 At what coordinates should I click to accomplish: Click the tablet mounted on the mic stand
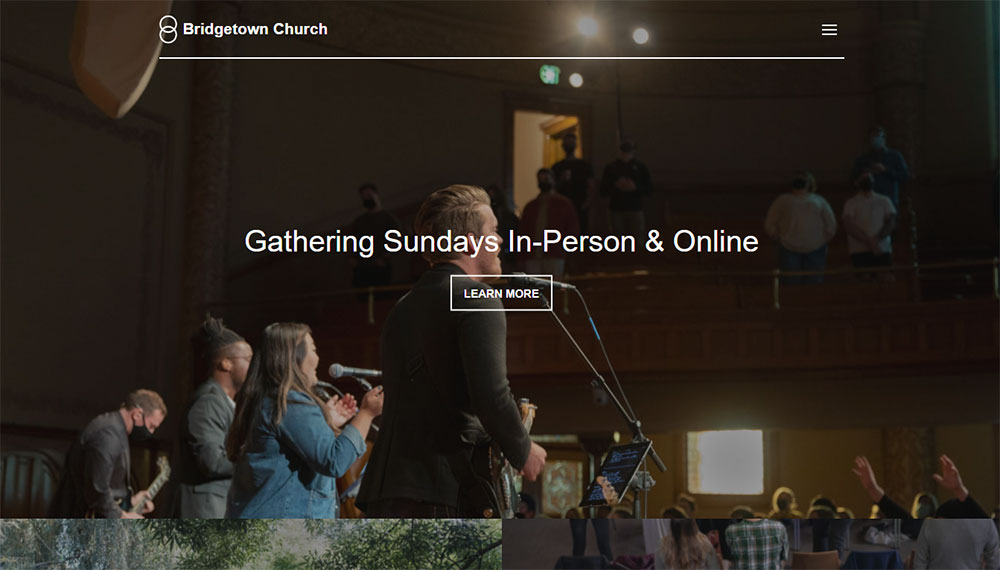click(x=615, y=473)
